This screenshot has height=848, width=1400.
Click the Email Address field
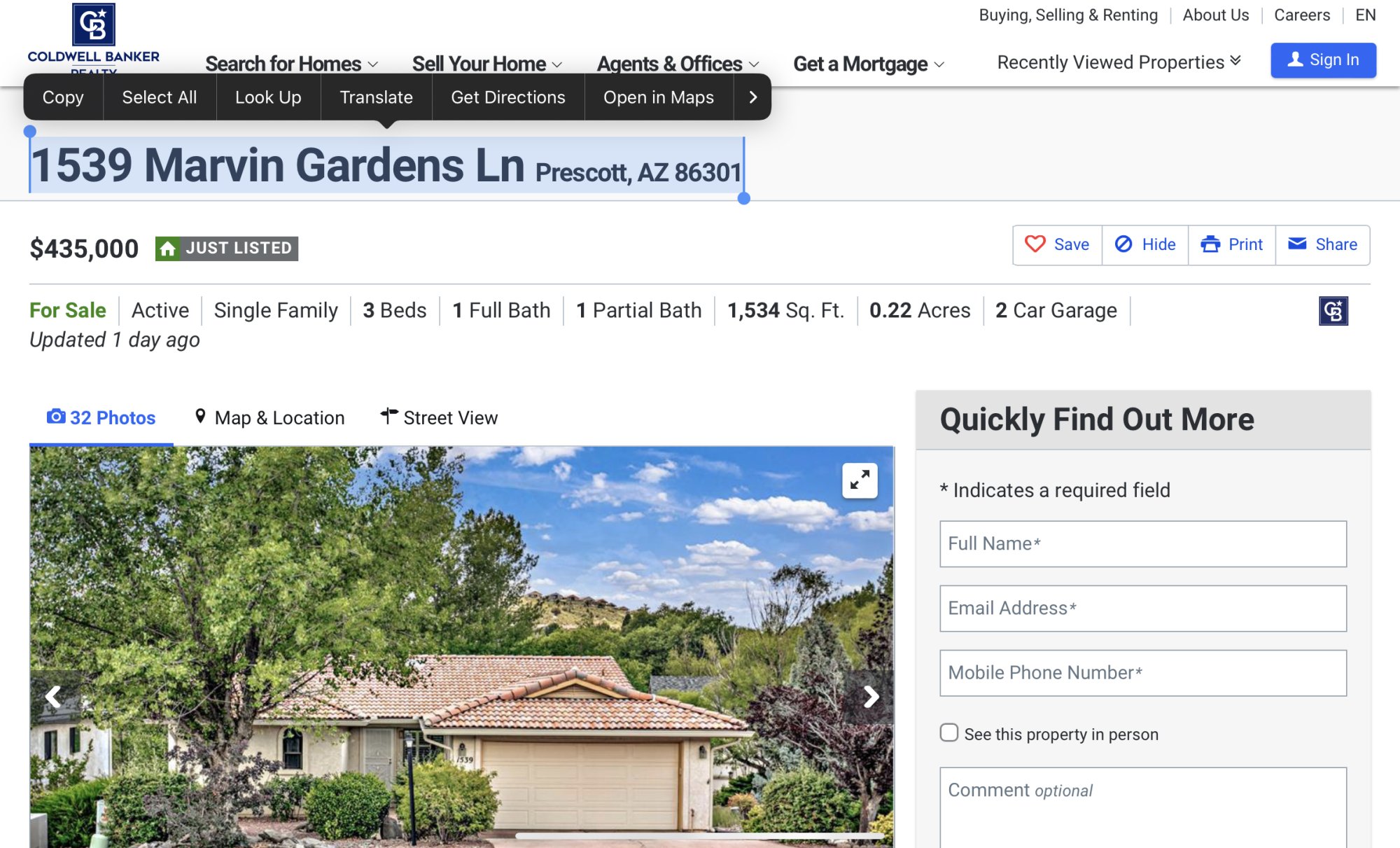click(x=1143, y=608)
